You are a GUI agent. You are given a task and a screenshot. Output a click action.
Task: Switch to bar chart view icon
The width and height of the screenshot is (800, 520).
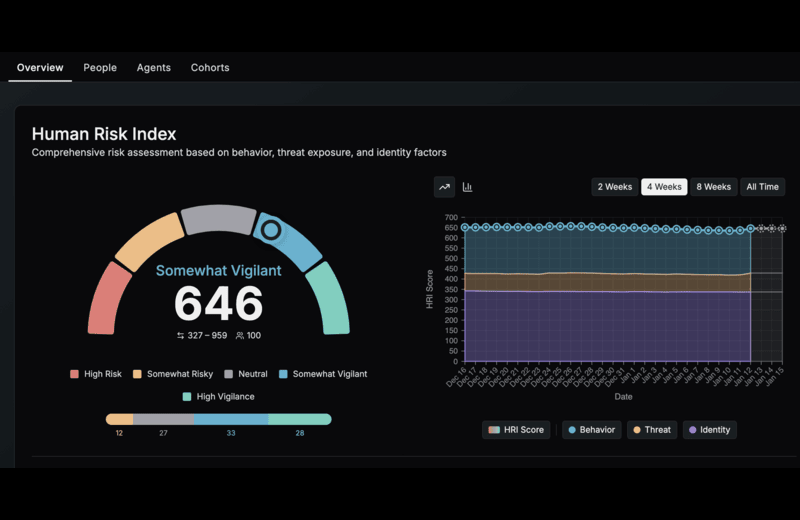click(467, 187)
